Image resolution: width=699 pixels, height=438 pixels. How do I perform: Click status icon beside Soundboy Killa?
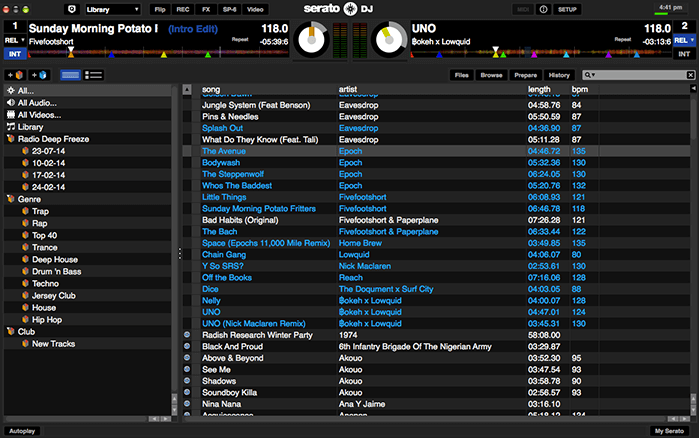[187, 392]
